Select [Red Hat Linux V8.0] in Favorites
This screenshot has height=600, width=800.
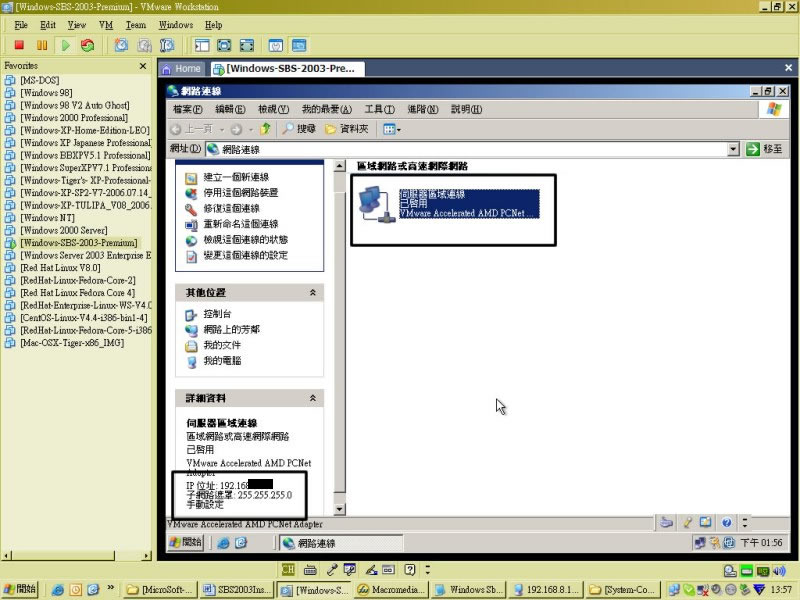[x=60, y=267]
